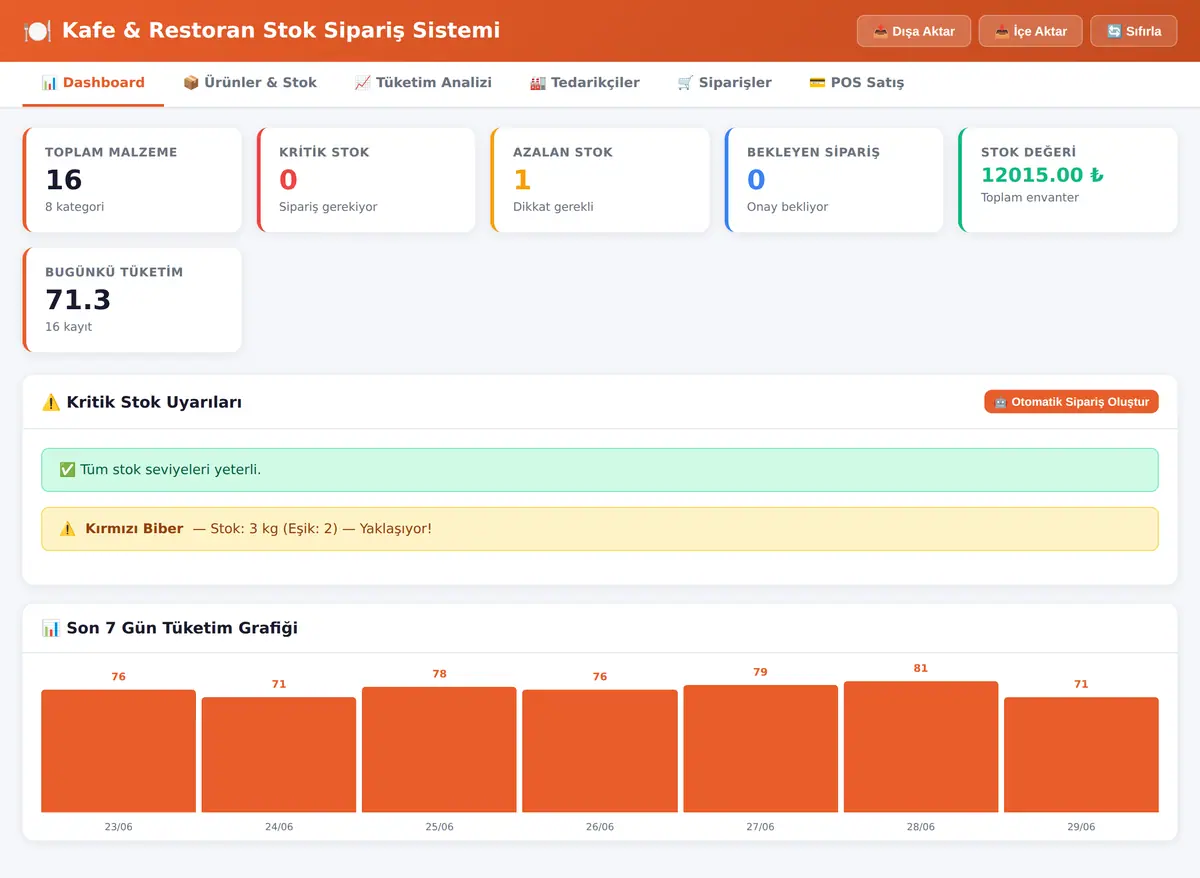The width and height of the screenshot is (1200, 878).
Task: Click the Bekleyen Sipariş summary card
Action: coord(834,180)
